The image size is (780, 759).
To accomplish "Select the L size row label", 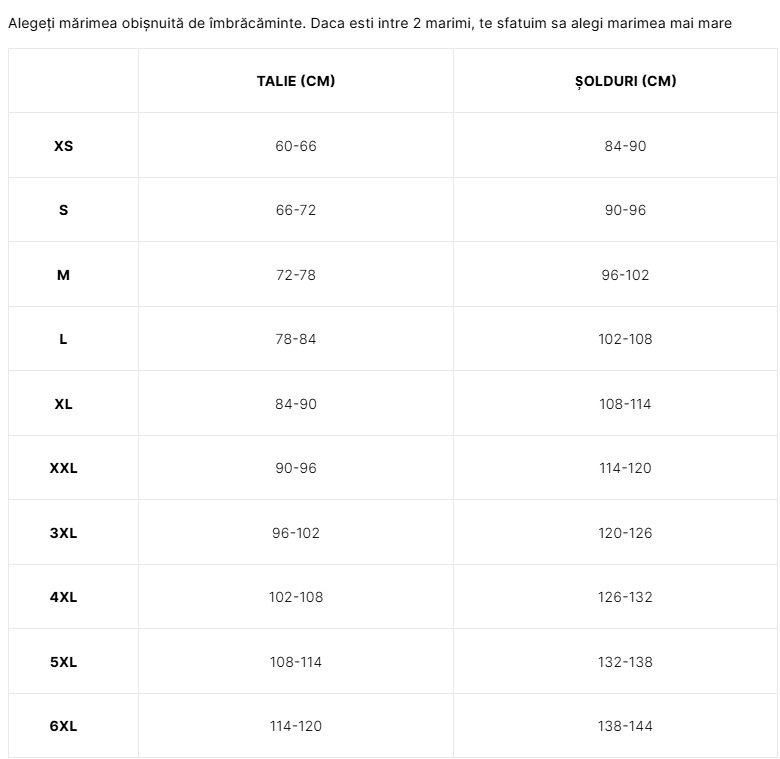I will pyautogui.click(x=63, y=339).
